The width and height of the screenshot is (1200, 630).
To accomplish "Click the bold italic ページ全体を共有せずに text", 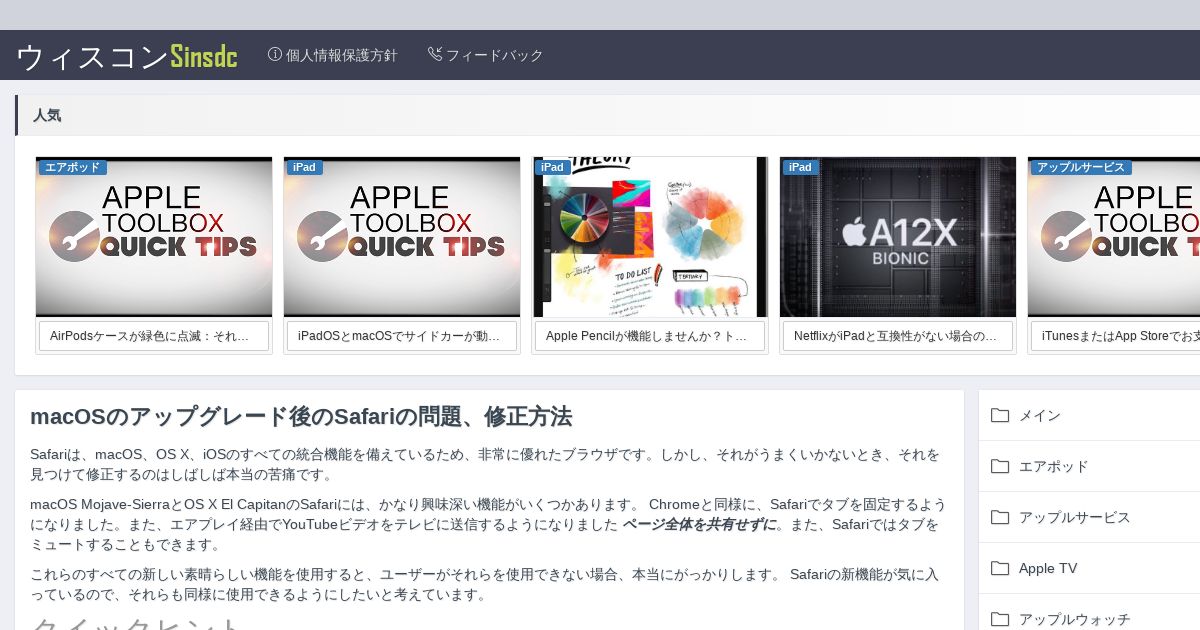I will (700, 524).
